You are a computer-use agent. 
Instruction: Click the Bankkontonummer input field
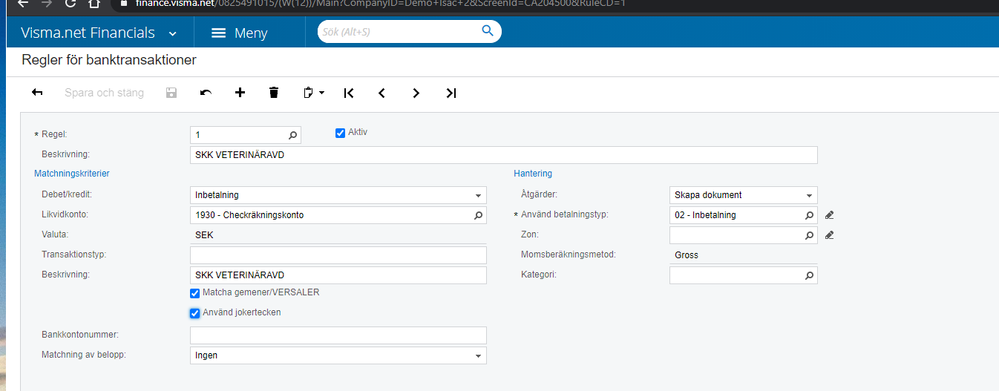click(338, 335)
